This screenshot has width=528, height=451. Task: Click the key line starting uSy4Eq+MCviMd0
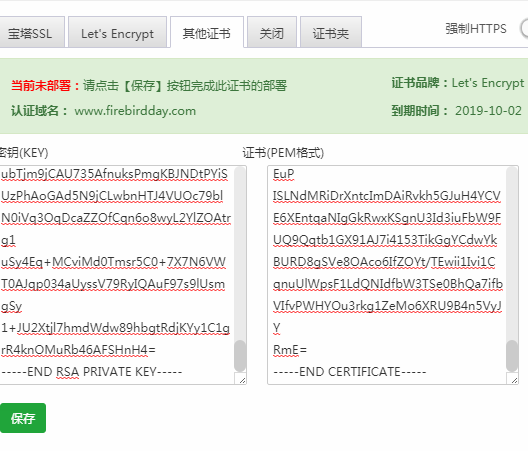coord(113,262)
